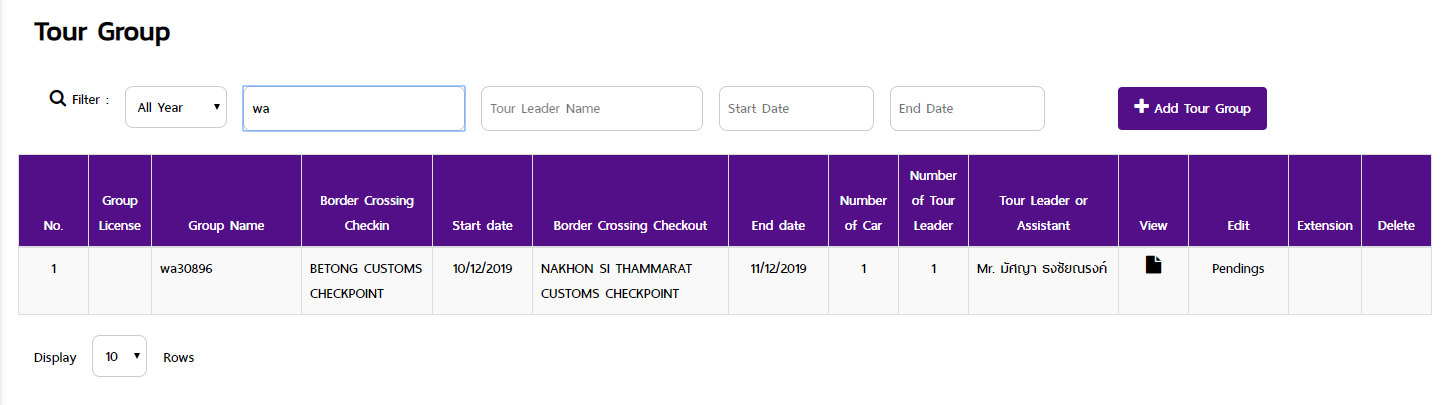Click the Pendings link in Edit column
The width and height of the screenshot is (1446, 405).
[1238, 269]
